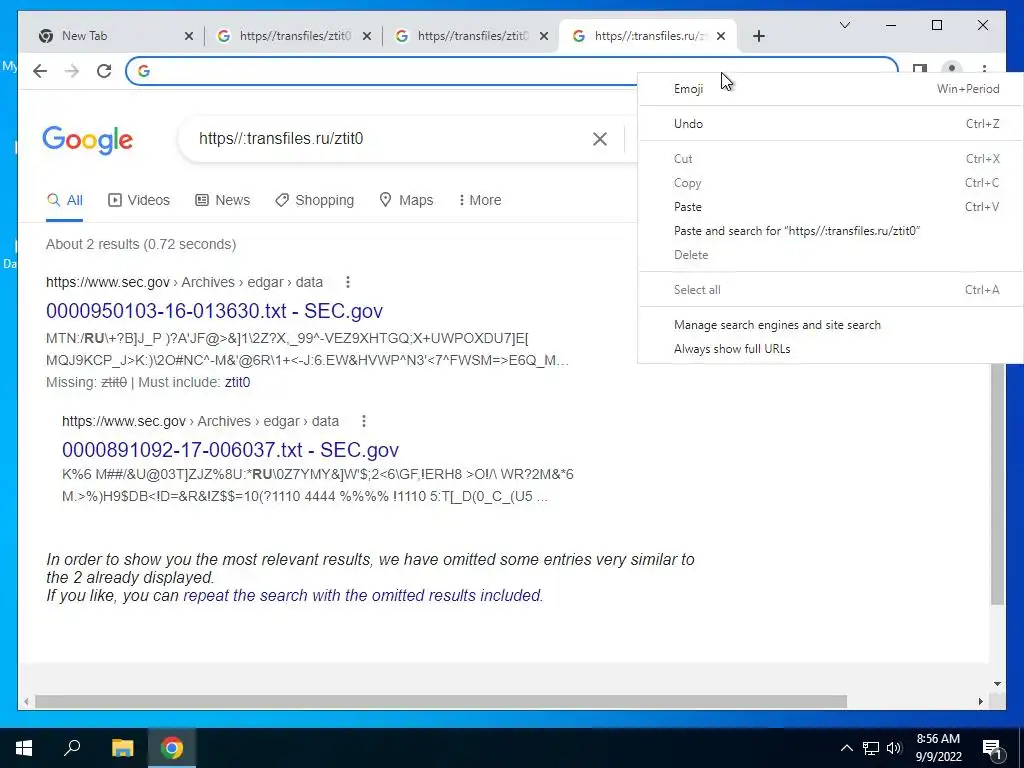The width and height of the screenshot is (1024, 768).
Task: Switch to Videos search results
Action: click(x=138, y=200)
